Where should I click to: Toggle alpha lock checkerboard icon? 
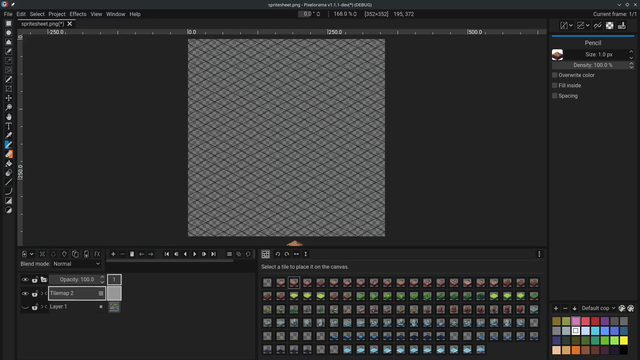pyautogui.click(x=609, y=26)
